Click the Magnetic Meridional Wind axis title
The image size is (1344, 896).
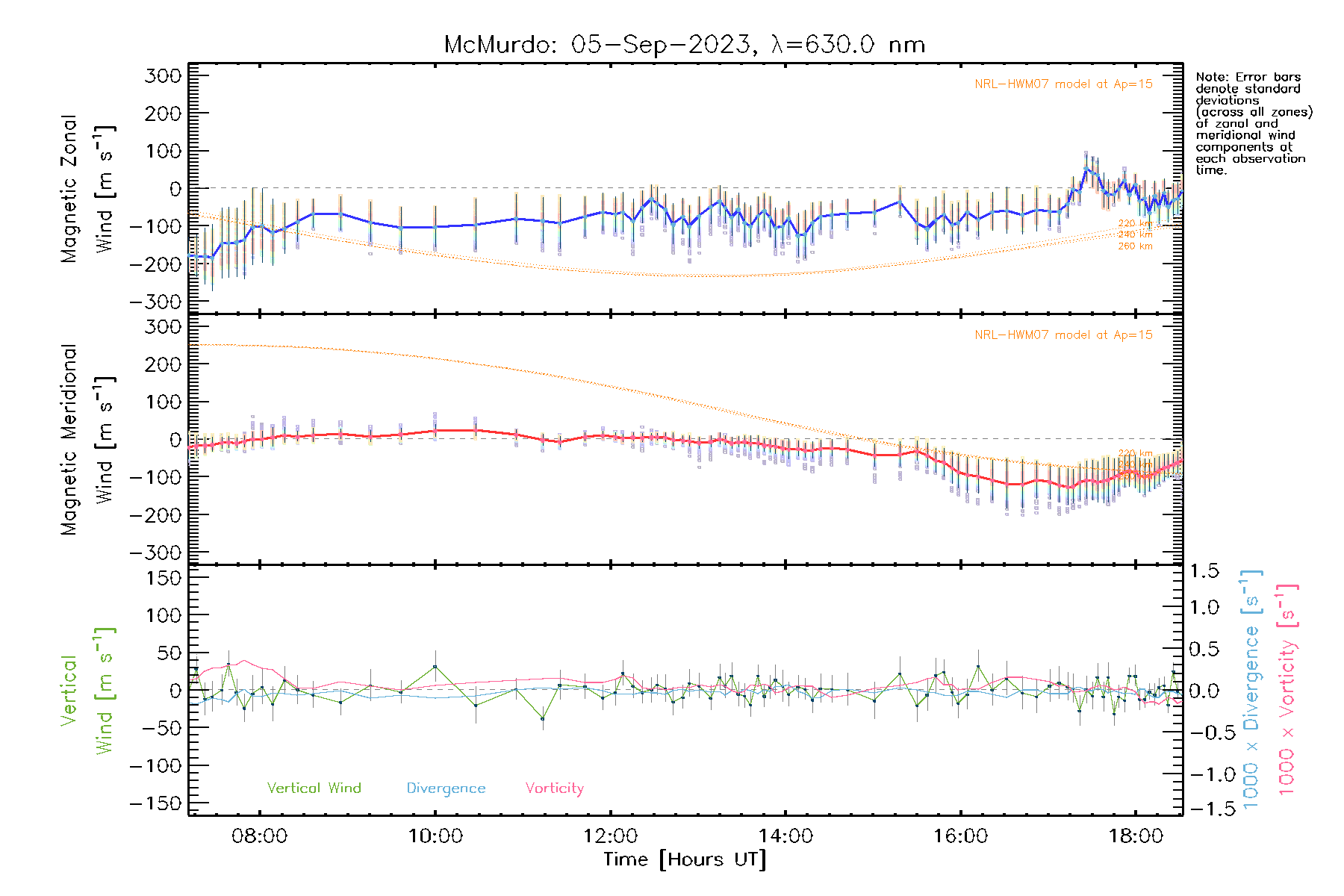[87, 440]
